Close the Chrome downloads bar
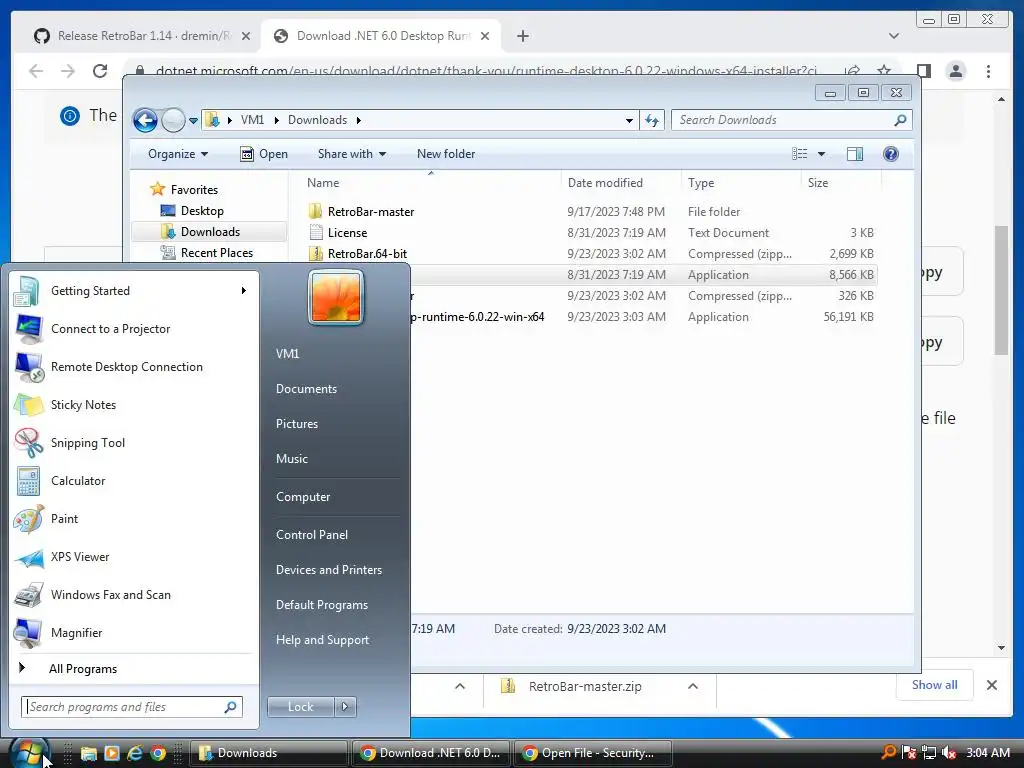 point(991,685)
